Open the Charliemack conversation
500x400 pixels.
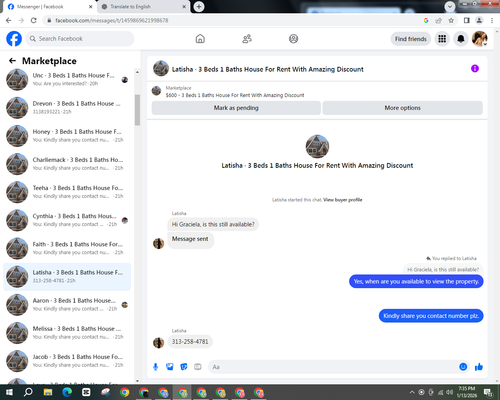[x=67, y=164]
